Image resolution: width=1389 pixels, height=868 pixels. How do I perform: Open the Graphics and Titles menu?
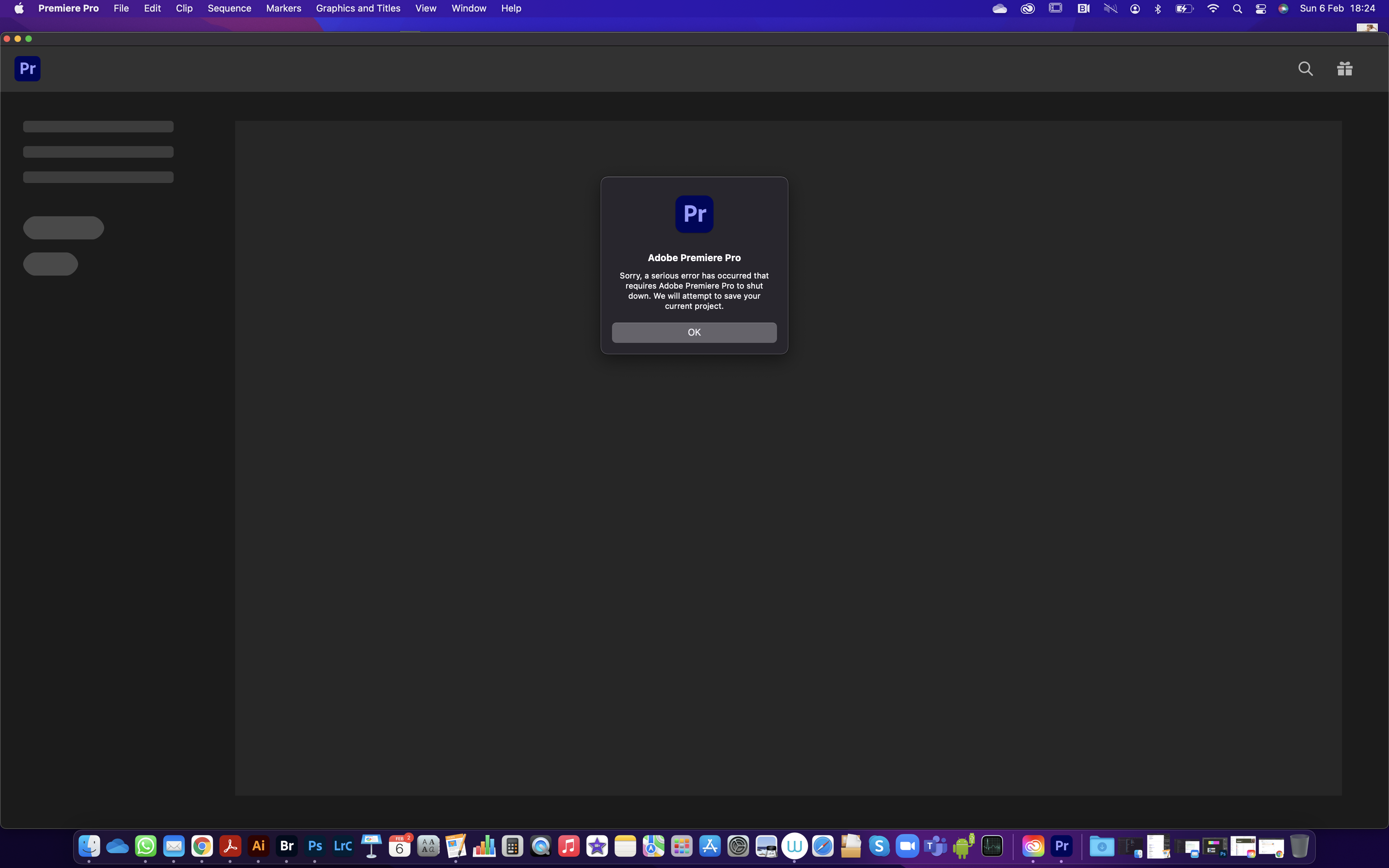[358, 8]
